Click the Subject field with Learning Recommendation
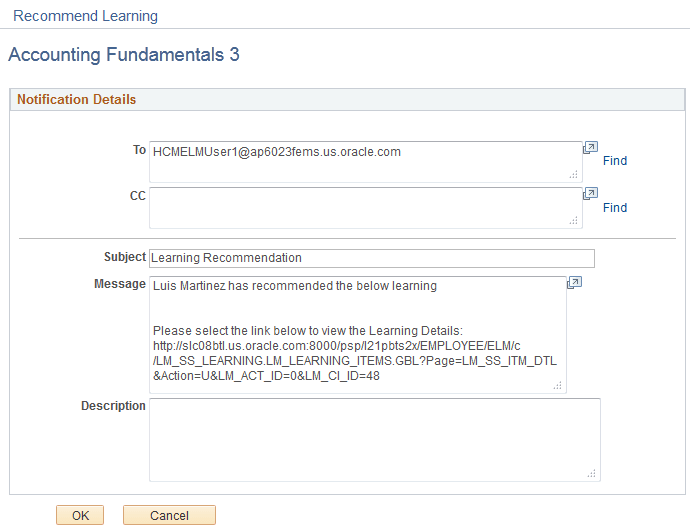Viewport: 690px width, 529px height. [371, 258]
